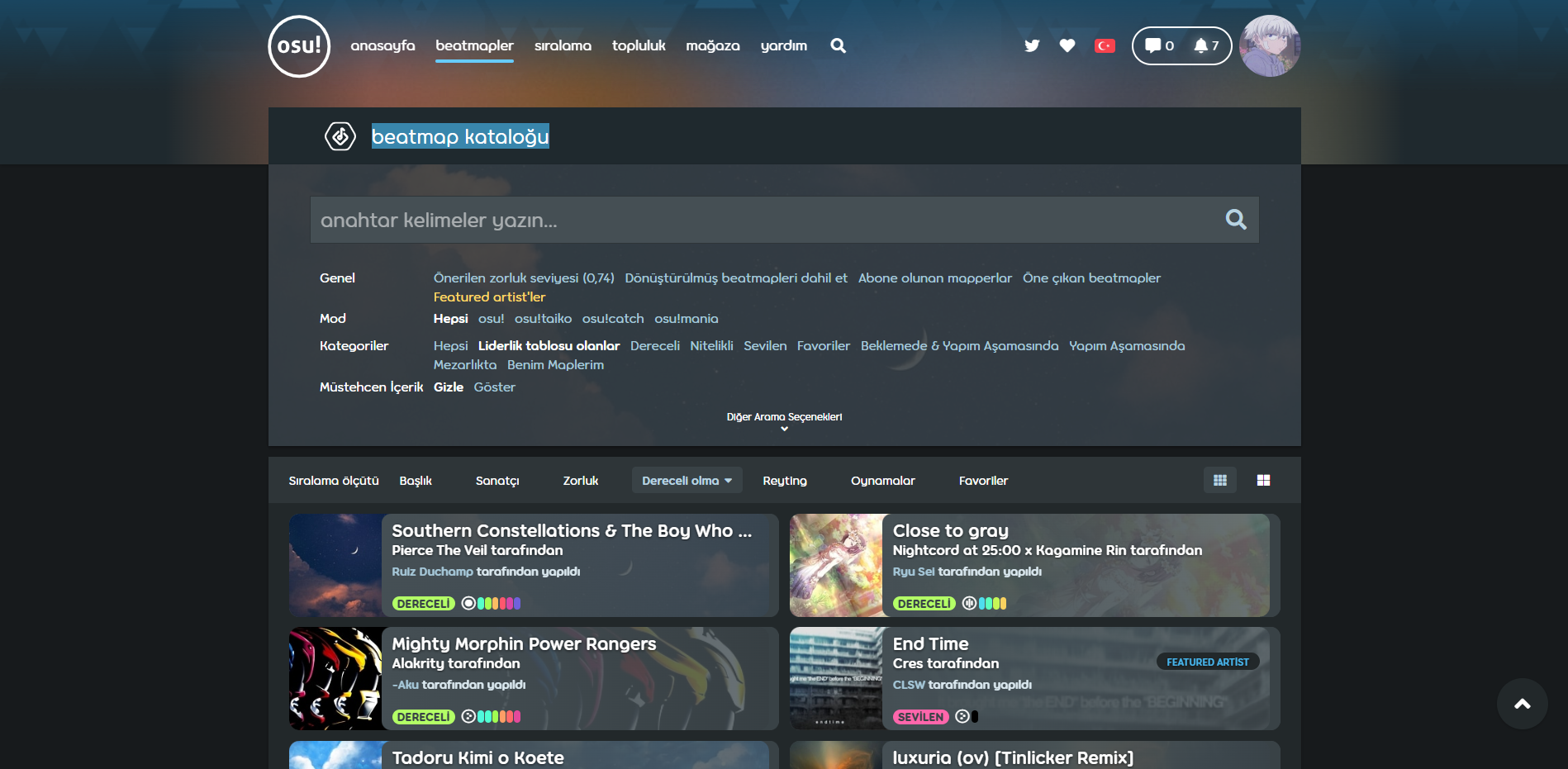This screenshot has height=769, width=1568.
Task: Select Nitelikli category filter
Action: [711, 346]
